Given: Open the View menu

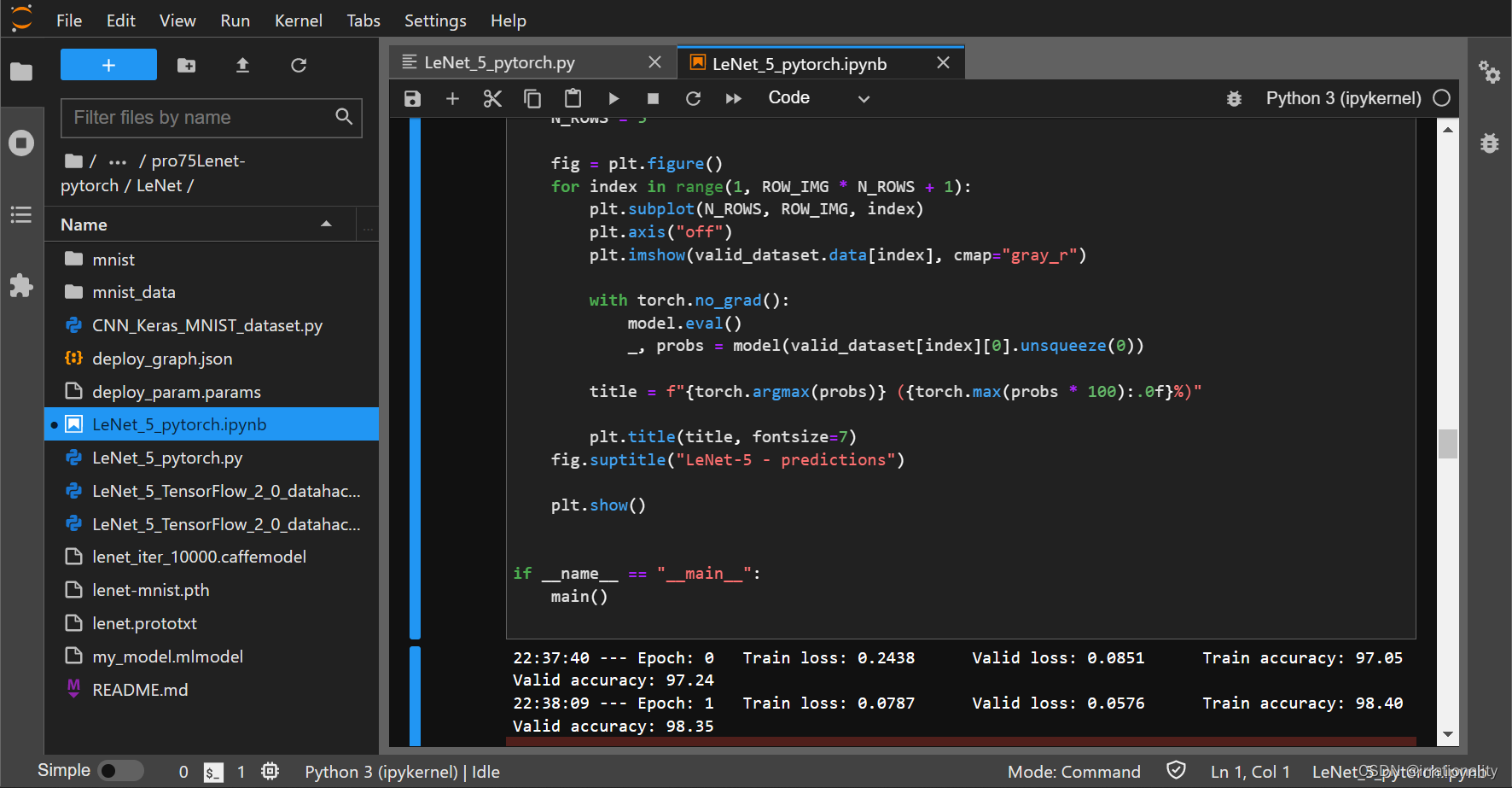Looking at the screenshot, I should (177, 20).
